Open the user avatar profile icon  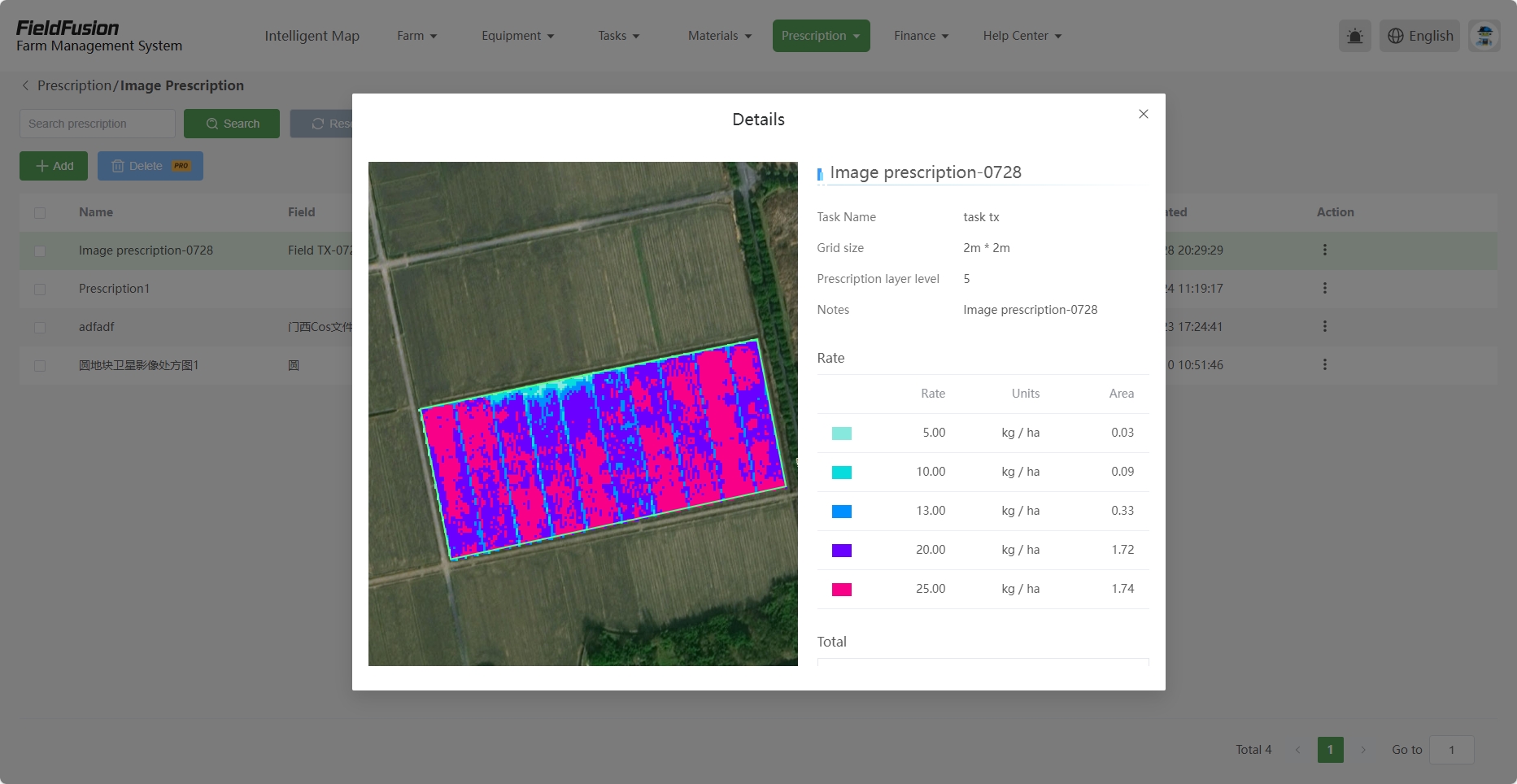tap(1484, 35)
